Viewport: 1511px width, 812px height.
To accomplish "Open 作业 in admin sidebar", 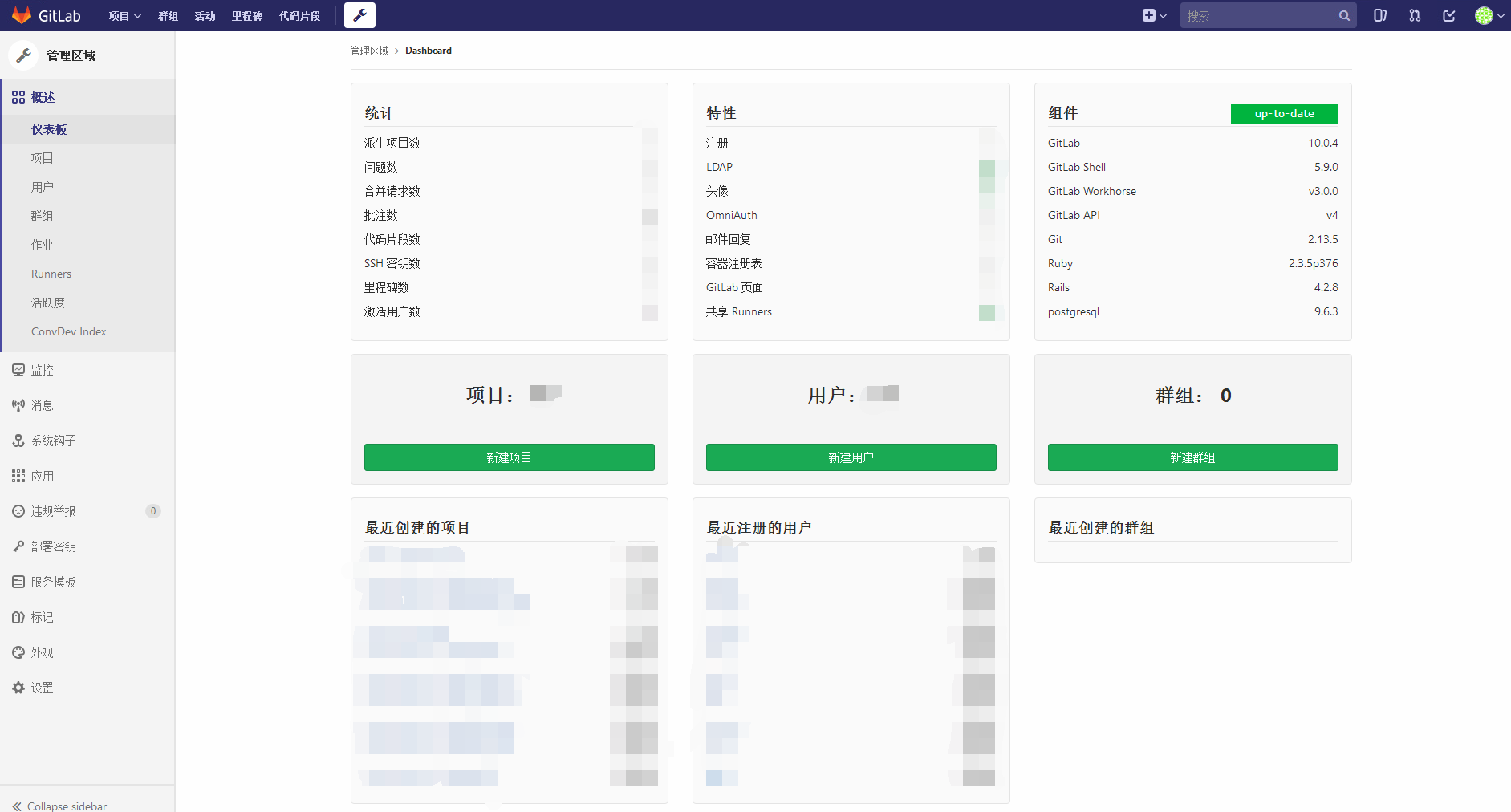I will tap(43, 245).
